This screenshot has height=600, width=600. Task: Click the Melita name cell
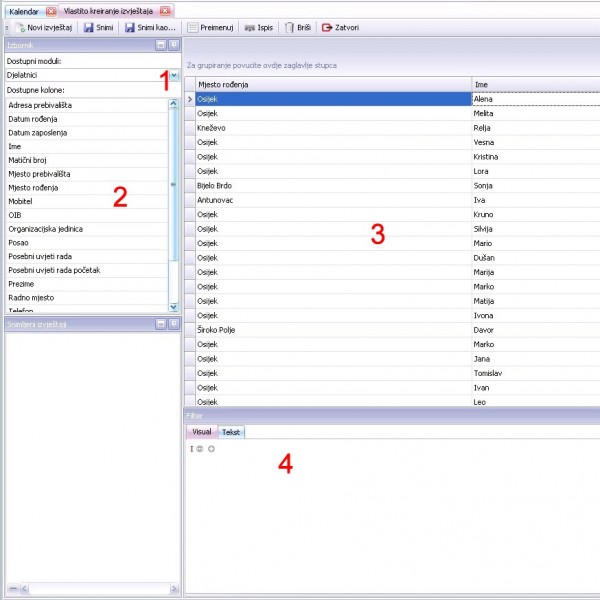click(x=536, y=114)
